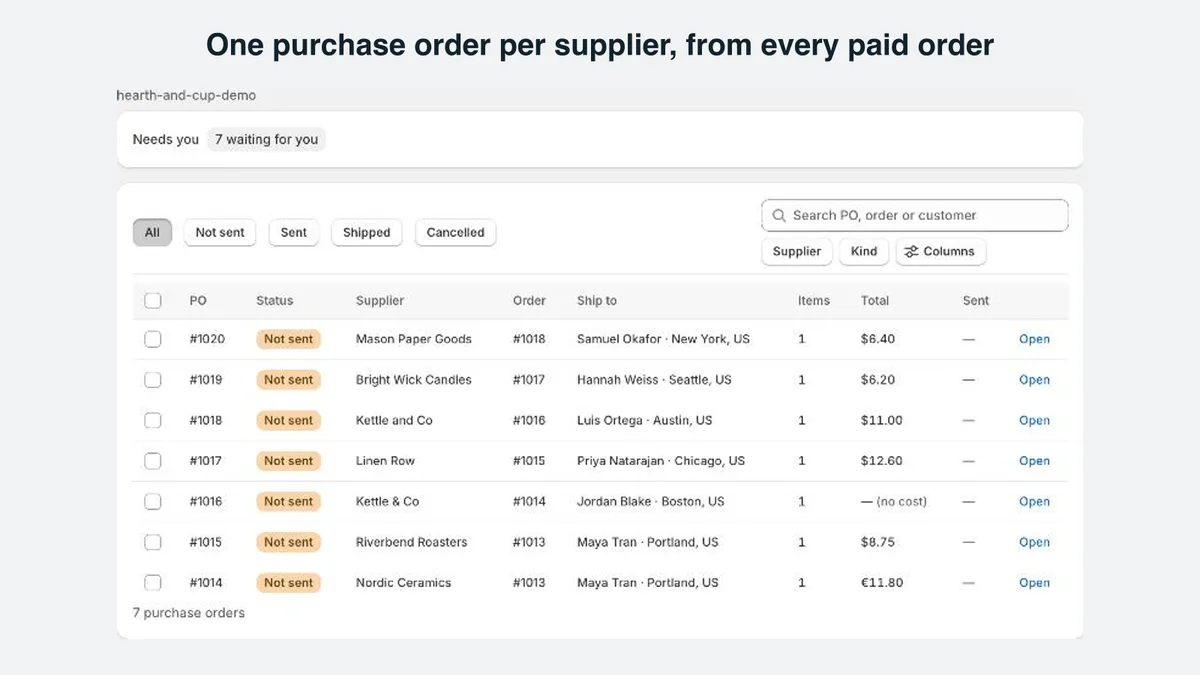
Task: Click the Total column header
Action: [x=875, y=300]
